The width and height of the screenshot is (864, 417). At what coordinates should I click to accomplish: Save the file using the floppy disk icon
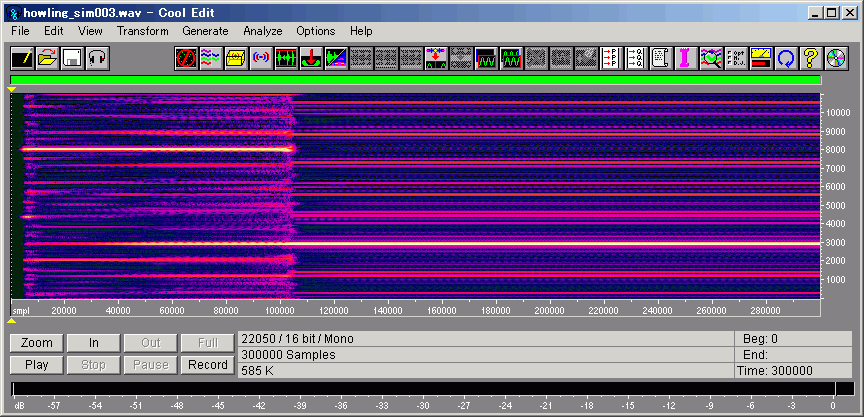[x=72, y=58]
